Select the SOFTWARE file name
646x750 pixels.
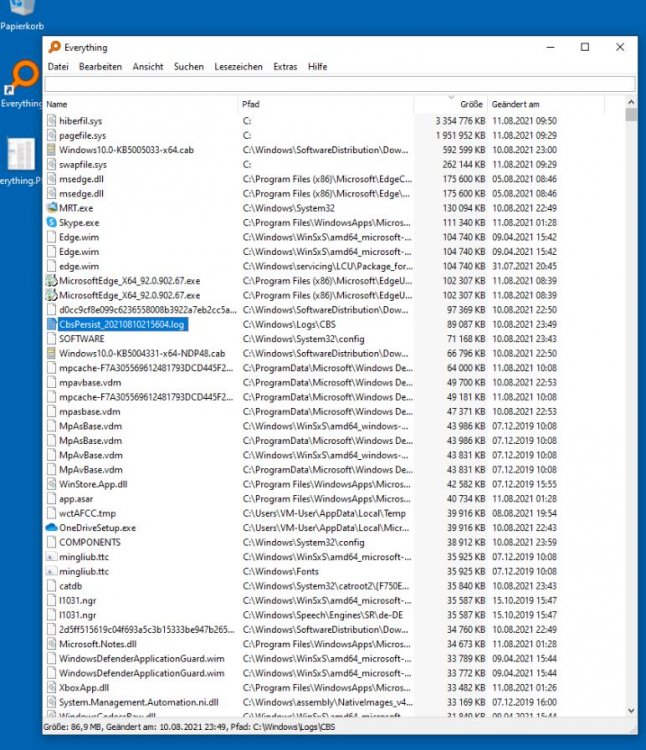81,339
